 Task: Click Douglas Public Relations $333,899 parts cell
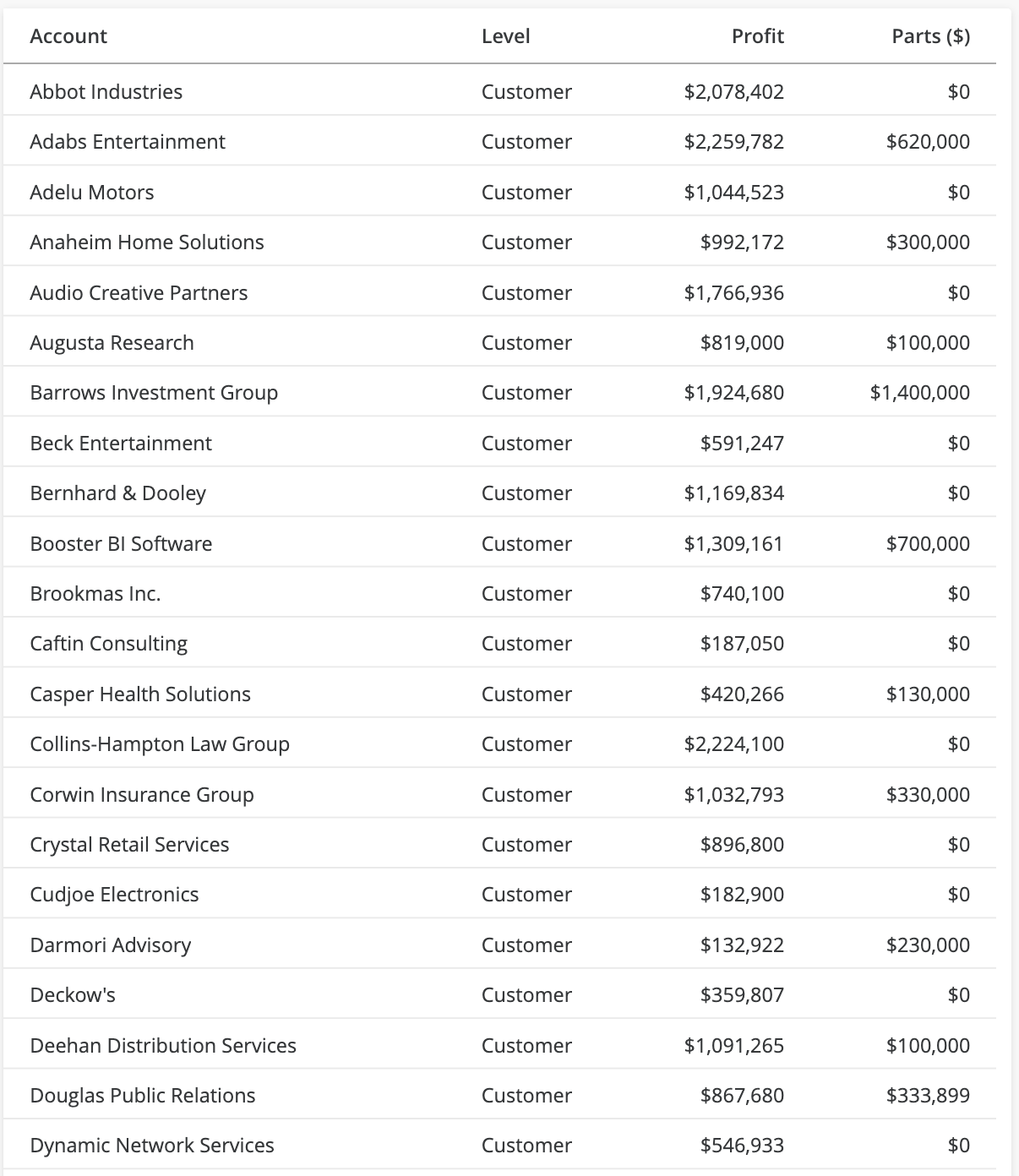pyautogui.click(x=928, y=1096)
